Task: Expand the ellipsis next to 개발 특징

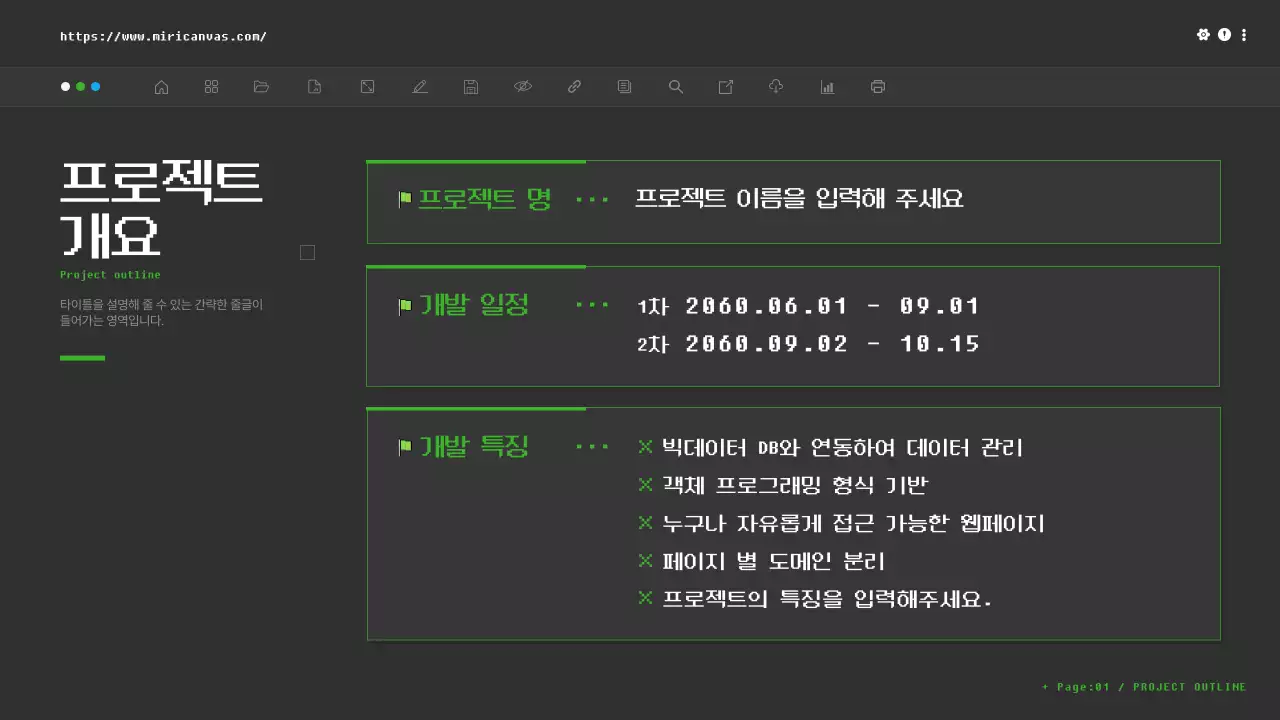Action: point(592,447)
